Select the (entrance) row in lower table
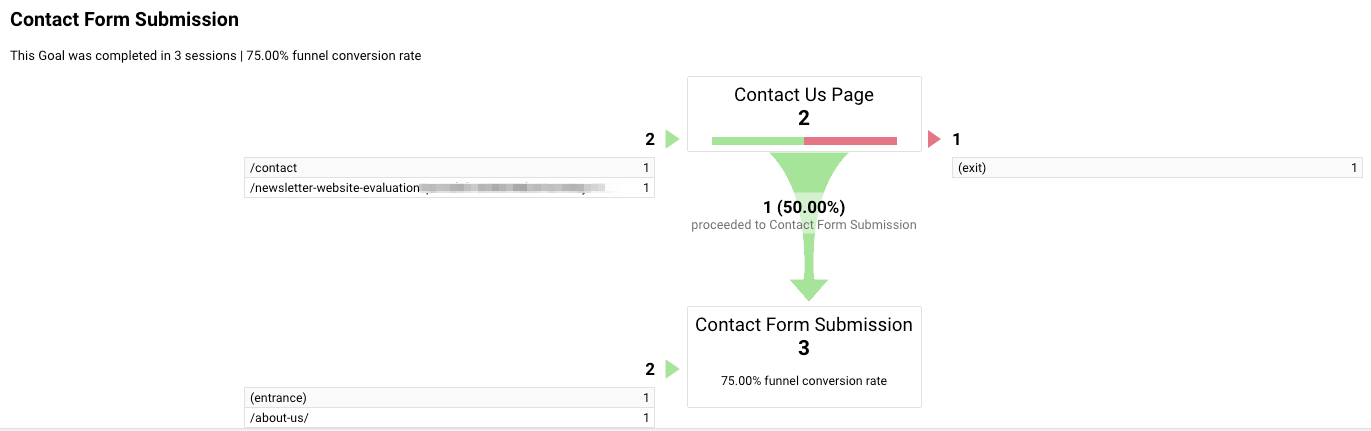 tap(449, 398)
